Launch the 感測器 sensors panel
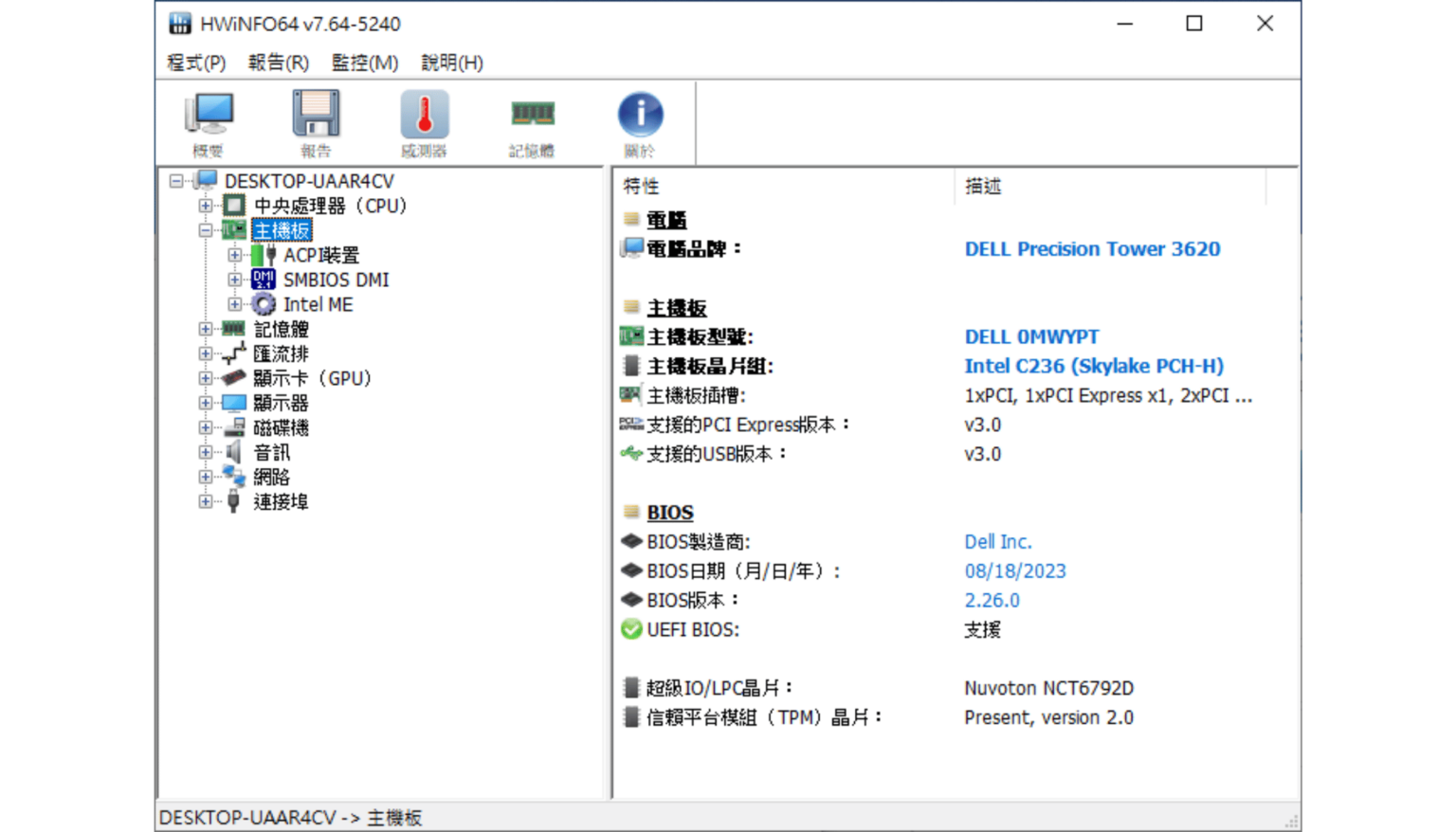The height and width of the screenshot is (832, 1456). pyautogui.click(x=424, y=114)
